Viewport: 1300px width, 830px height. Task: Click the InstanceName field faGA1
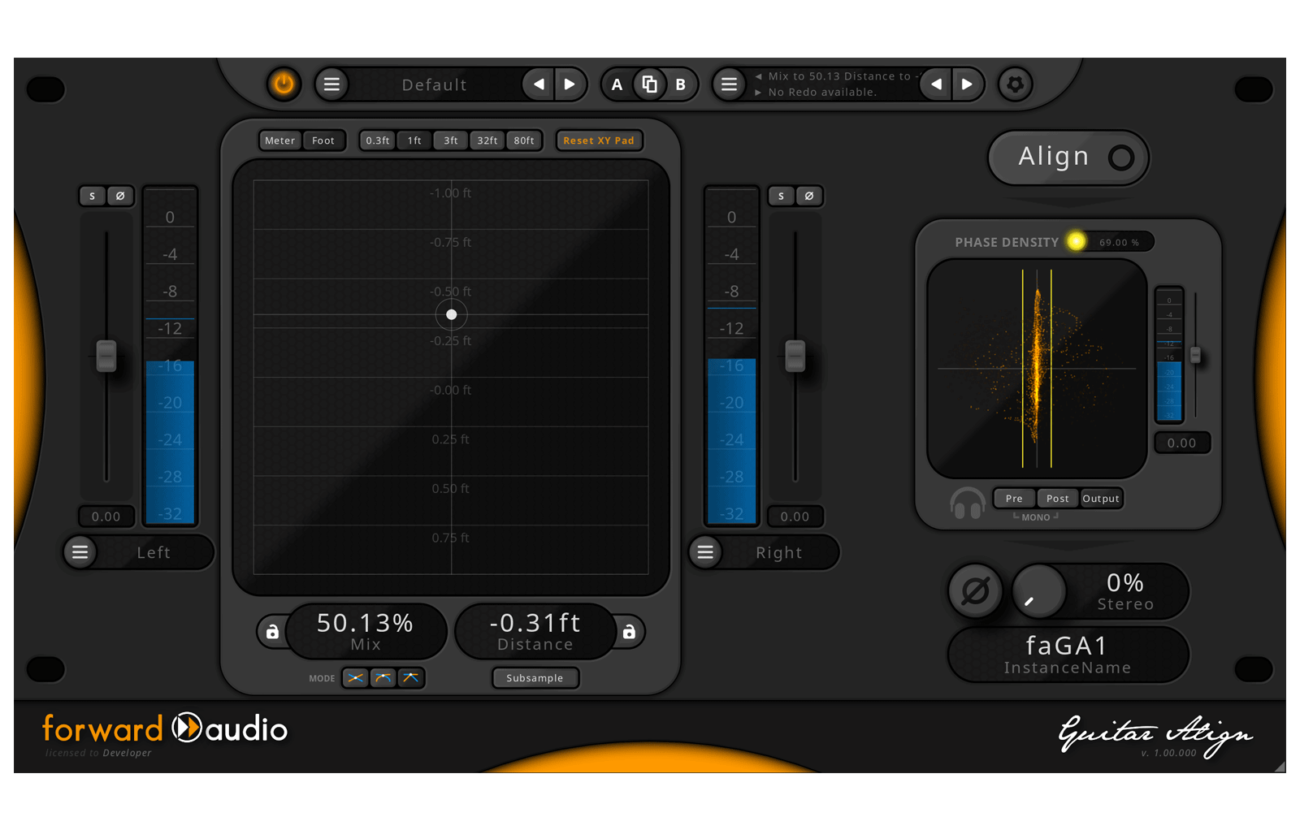[x=1067, y=654]
